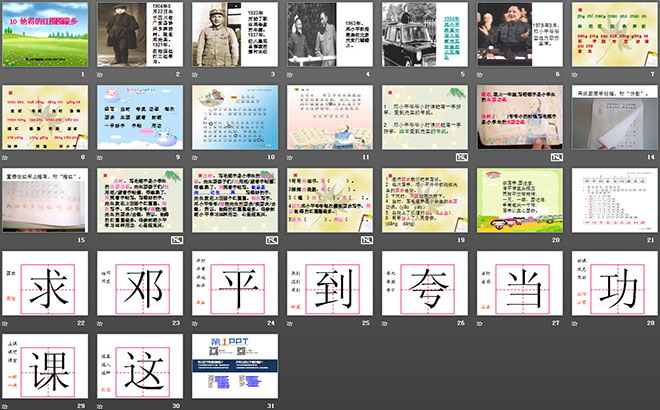The height and width of the screenshot is (410, 660).
Task: Click the animation star icon under slide 8
Action: pos(5,157)
